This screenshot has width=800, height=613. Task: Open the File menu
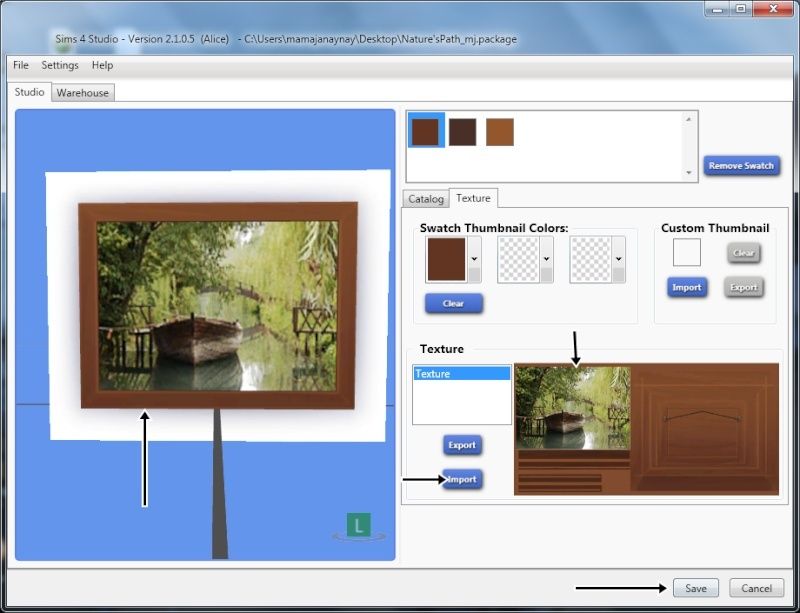pos(21,65)
